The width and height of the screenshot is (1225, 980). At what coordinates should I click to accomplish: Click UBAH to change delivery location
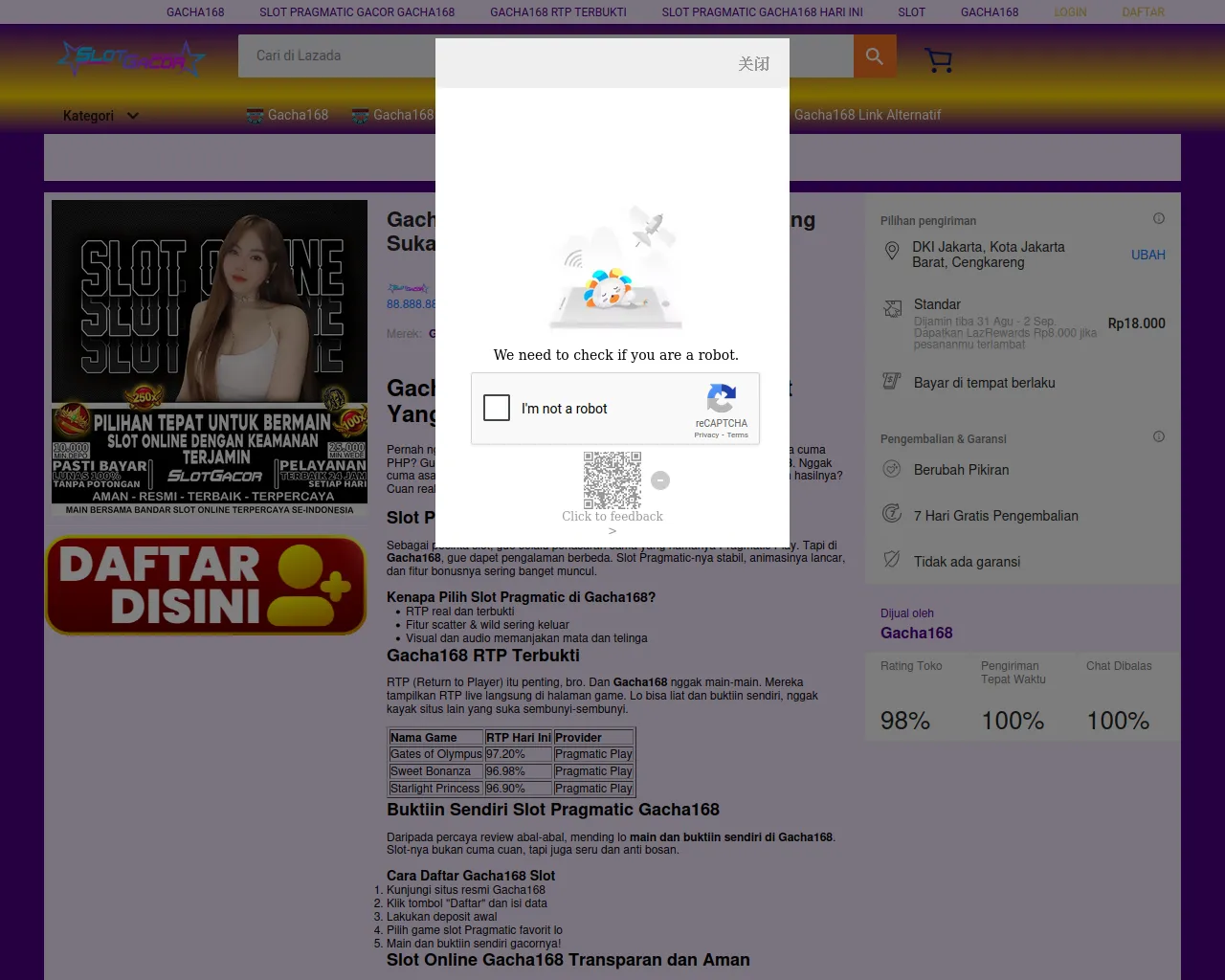pyautogui.click(x=1148, y=255)
